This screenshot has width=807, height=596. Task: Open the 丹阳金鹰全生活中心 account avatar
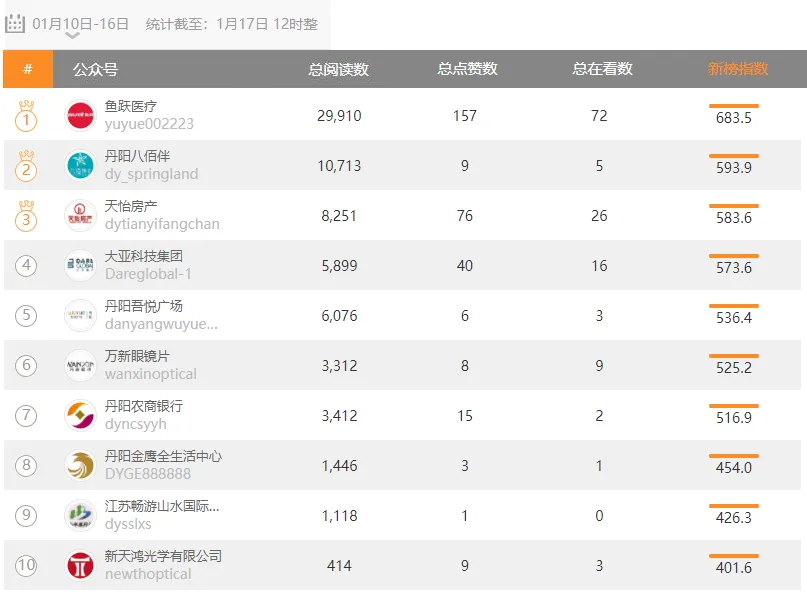(x=80, y=465)
